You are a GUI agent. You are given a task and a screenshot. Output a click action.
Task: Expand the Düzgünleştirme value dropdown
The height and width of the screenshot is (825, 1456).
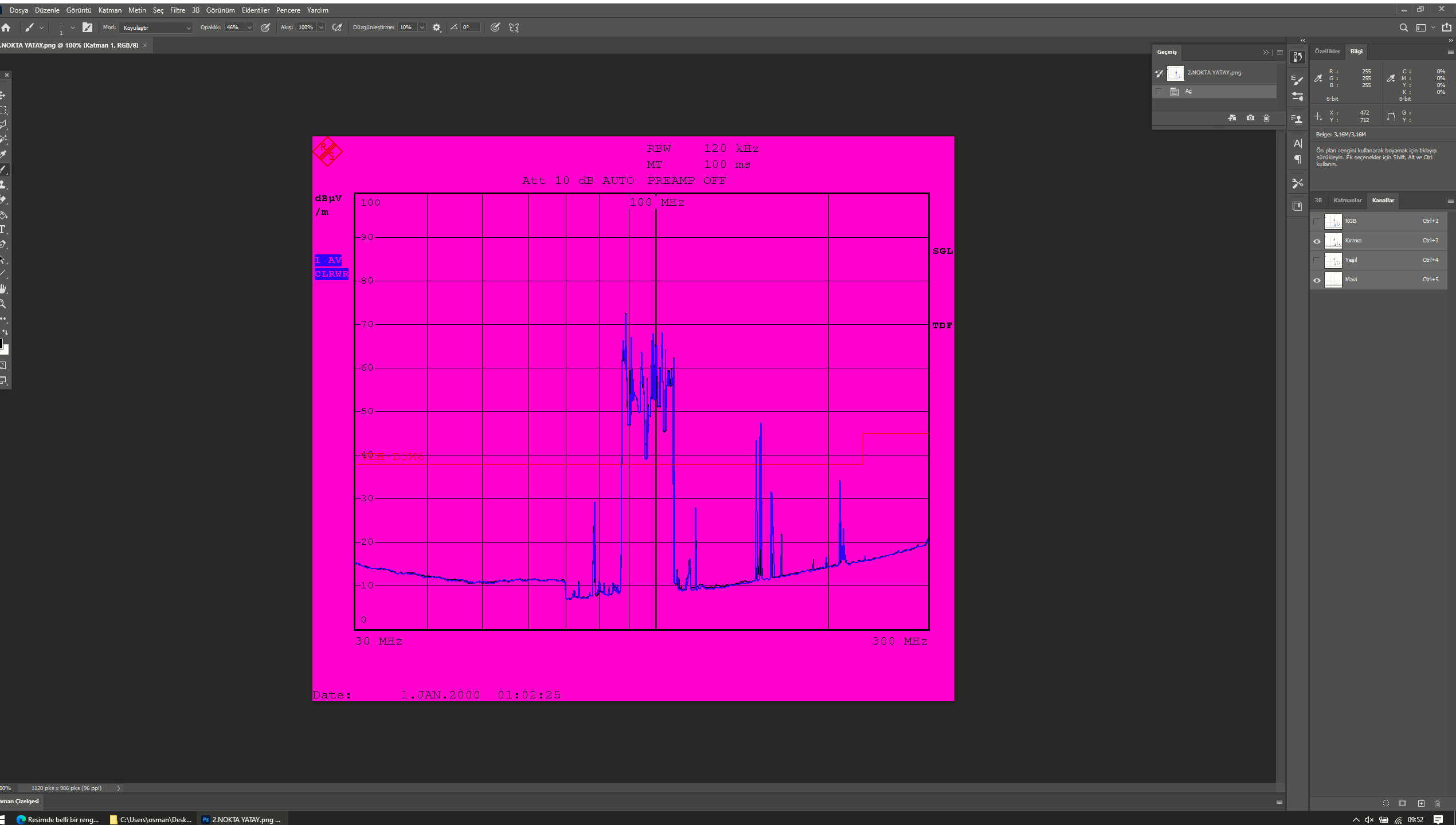point(422,27)
